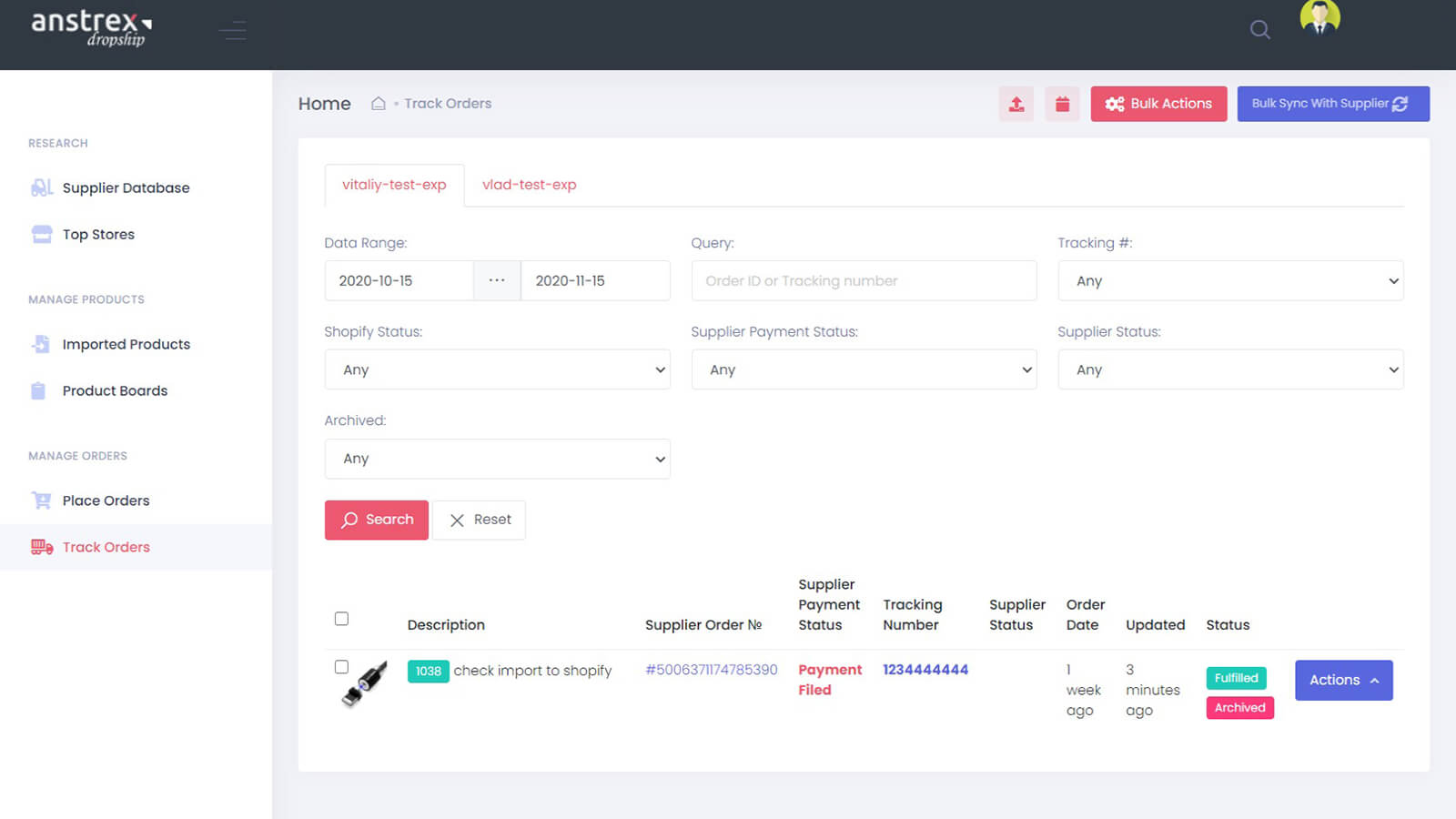This screenshot has width=1456, height=819.
Task: Click the Product Boards icon
Action: (40, 390)
